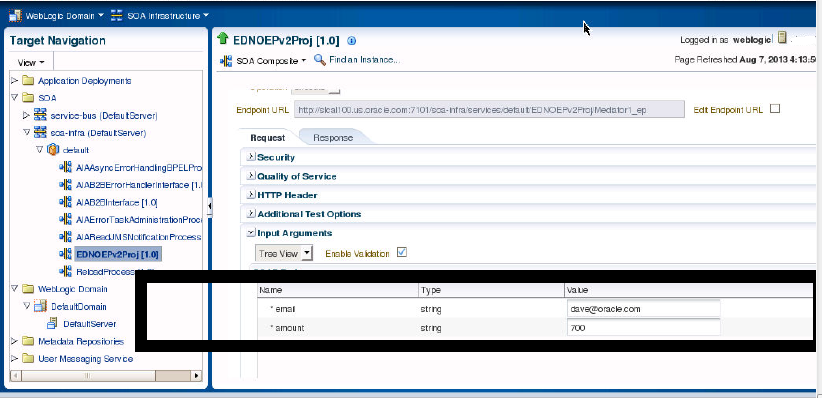Viewport: 822px width, 398px height.
Task: Open the View menu in Target Navigation
Action: 31,62
